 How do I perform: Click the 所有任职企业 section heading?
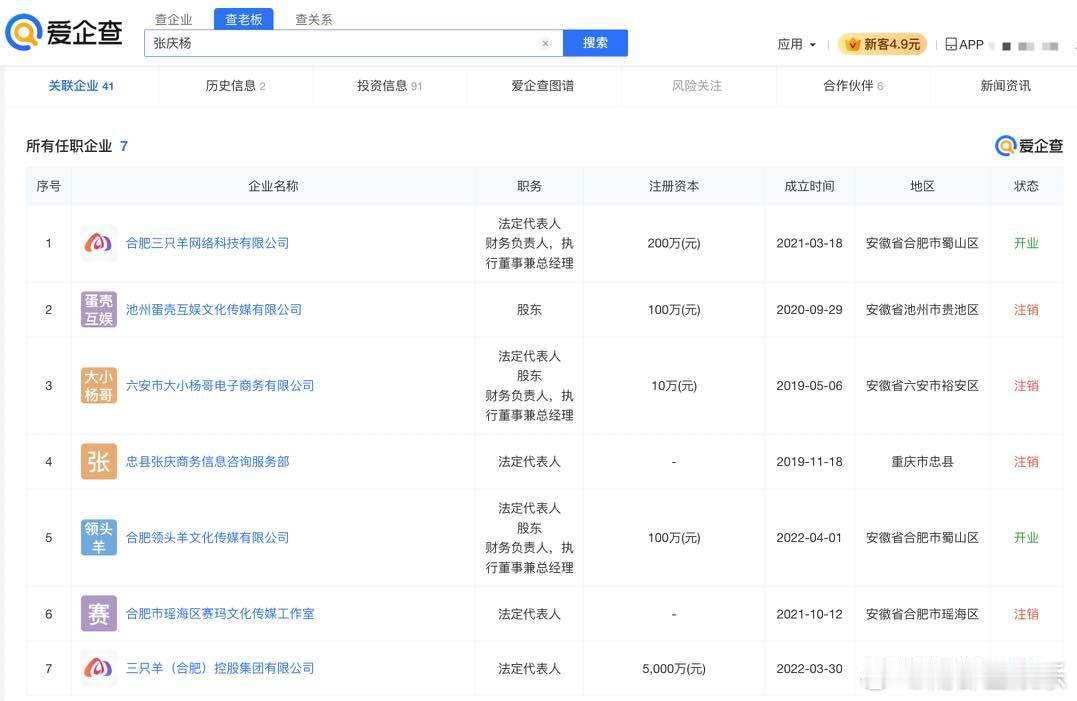point(69,146)
